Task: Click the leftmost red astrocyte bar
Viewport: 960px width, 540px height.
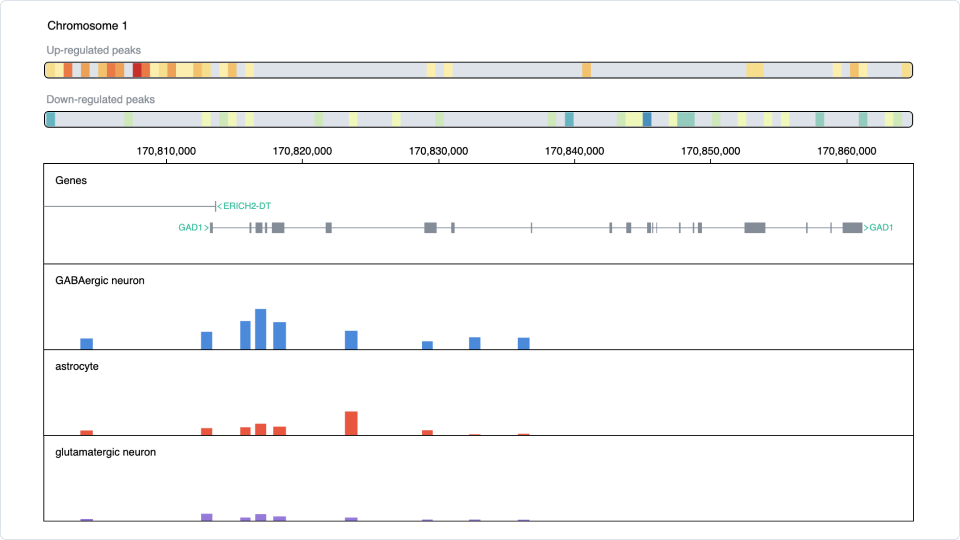Action: (x=86, y=432)
